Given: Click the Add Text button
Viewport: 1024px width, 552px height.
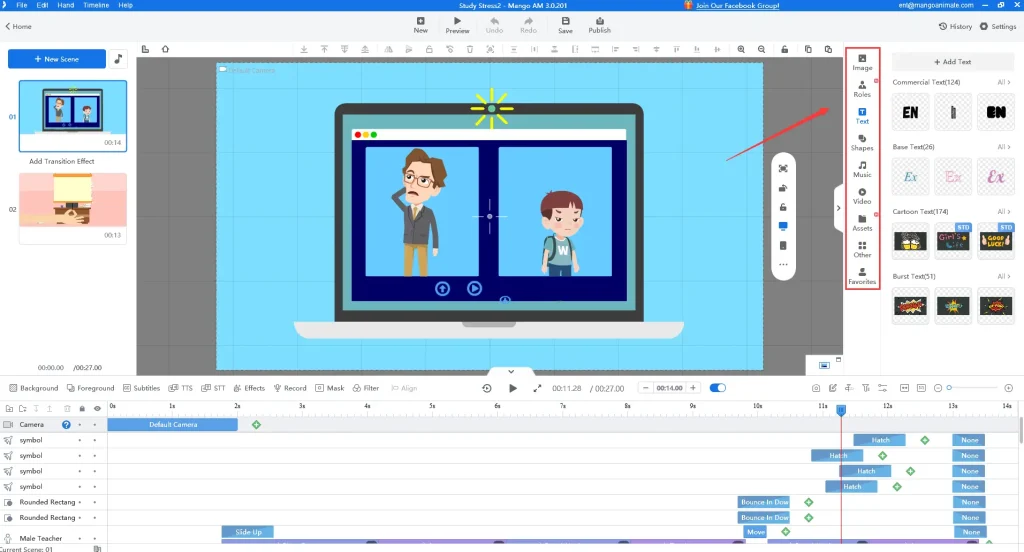Looking at the screenshot, I should [952, 62].
